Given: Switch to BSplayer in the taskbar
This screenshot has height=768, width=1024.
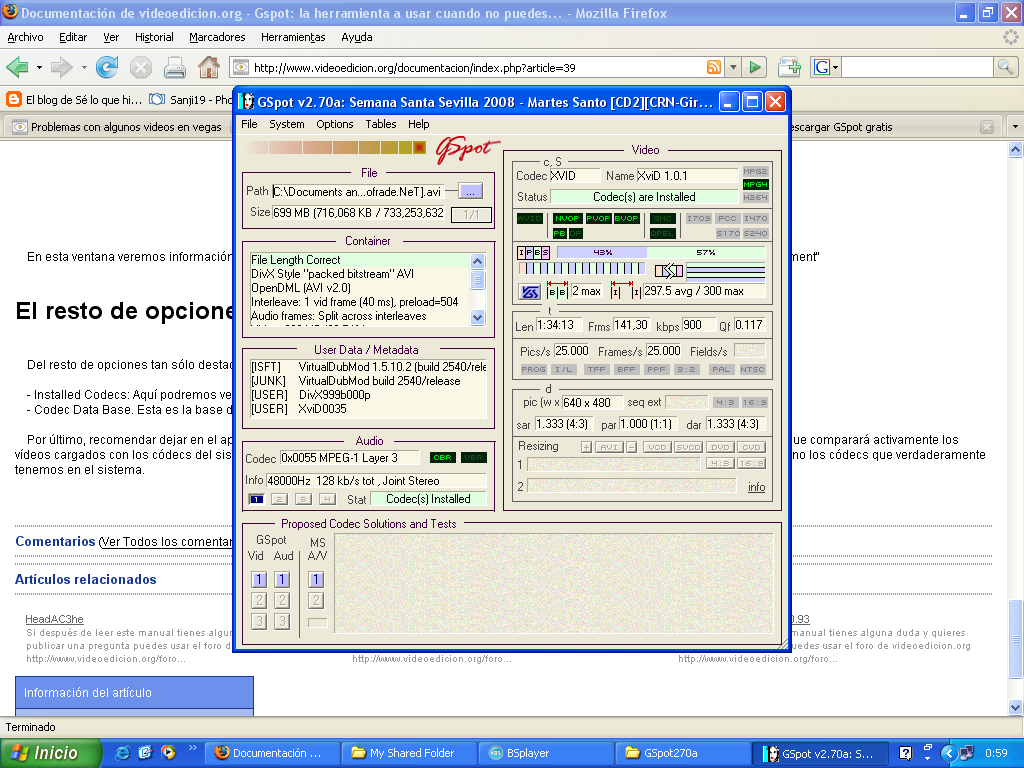Looking at the screenshot, I should tap(545, 753).
